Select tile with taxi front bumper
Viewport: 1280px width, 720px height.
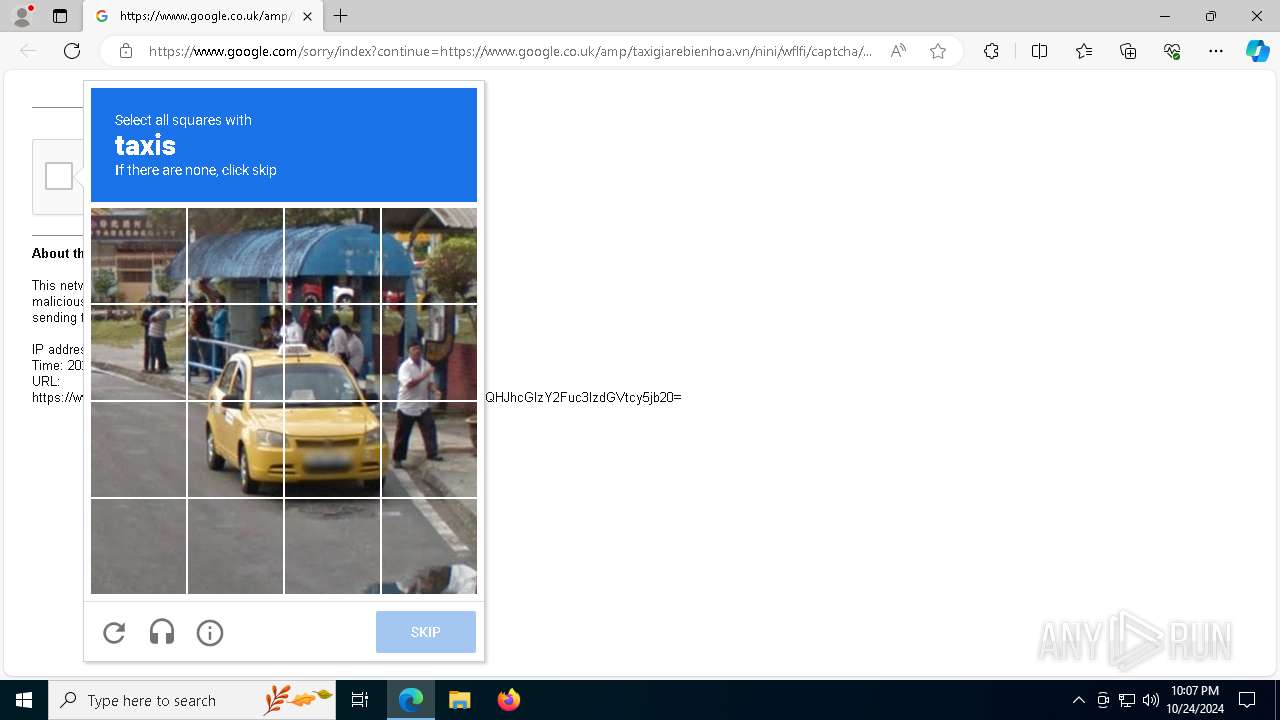tap(332, 449)
